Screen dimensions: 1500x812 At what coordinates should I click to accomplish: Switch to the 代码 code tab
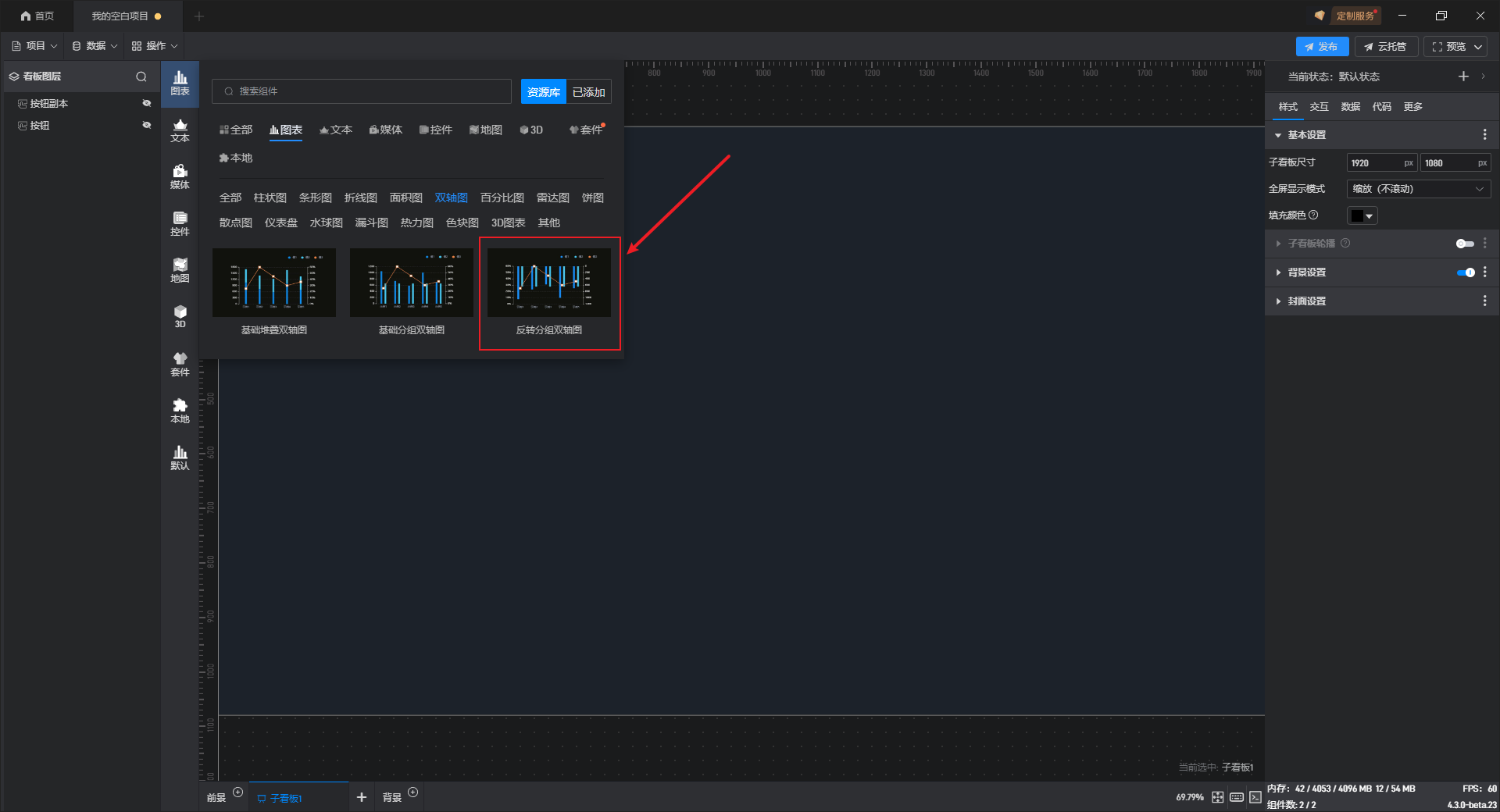pos(1381,107)
